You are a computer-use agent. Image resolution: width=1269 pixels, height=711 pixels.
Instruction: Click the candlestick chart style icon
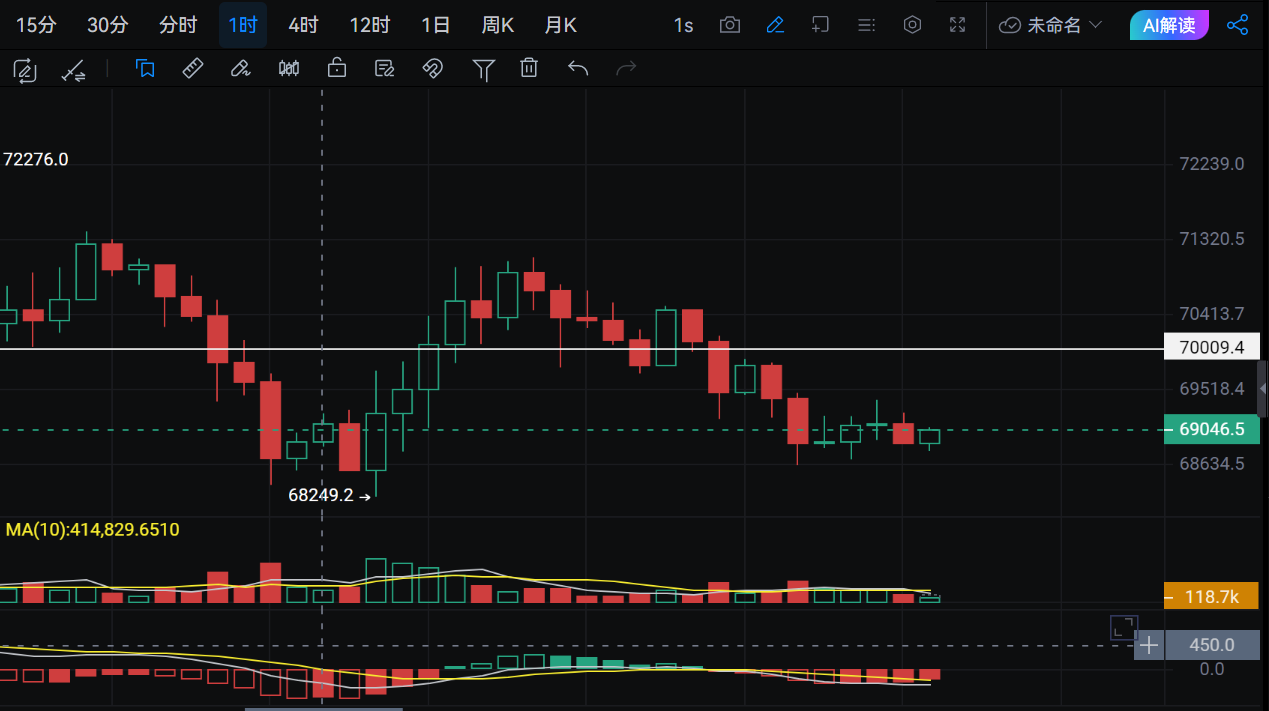[289, 69]
